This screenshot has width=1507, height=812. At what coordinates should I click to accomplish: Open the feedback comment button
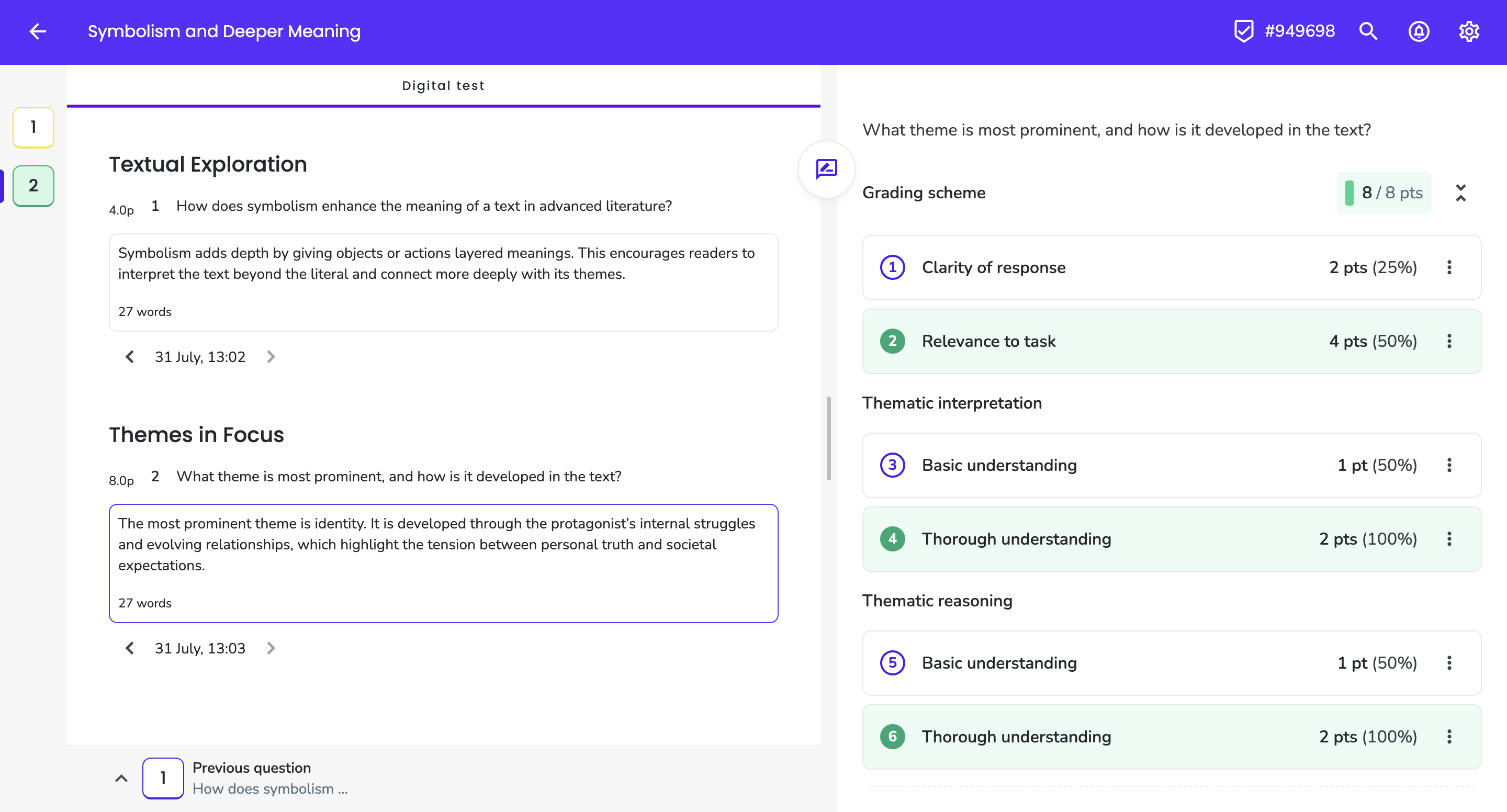click(827, 170)
